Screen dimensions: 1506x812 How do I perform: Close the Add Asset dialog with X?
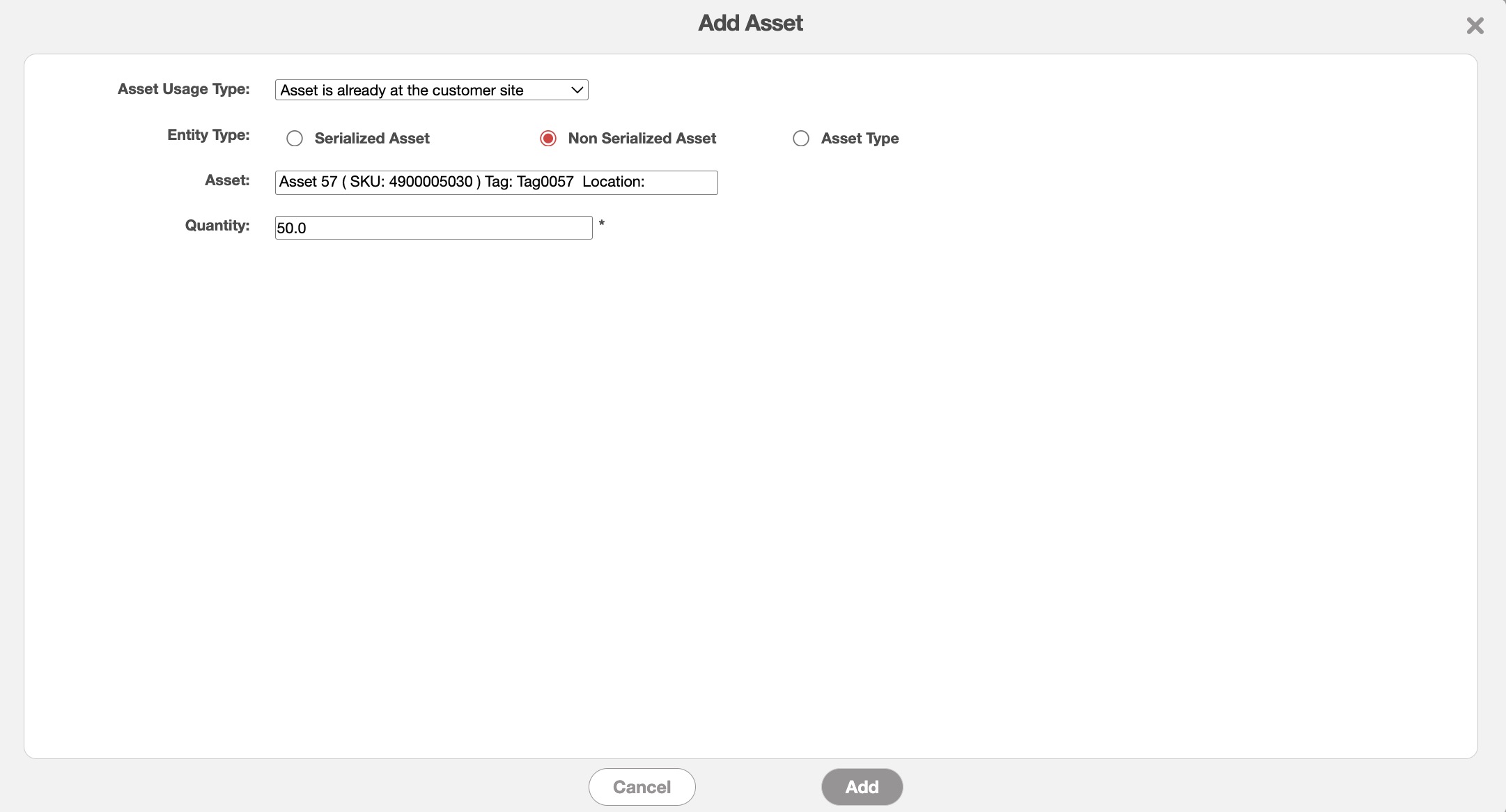pyautogui.click(x=1475, y=26)
